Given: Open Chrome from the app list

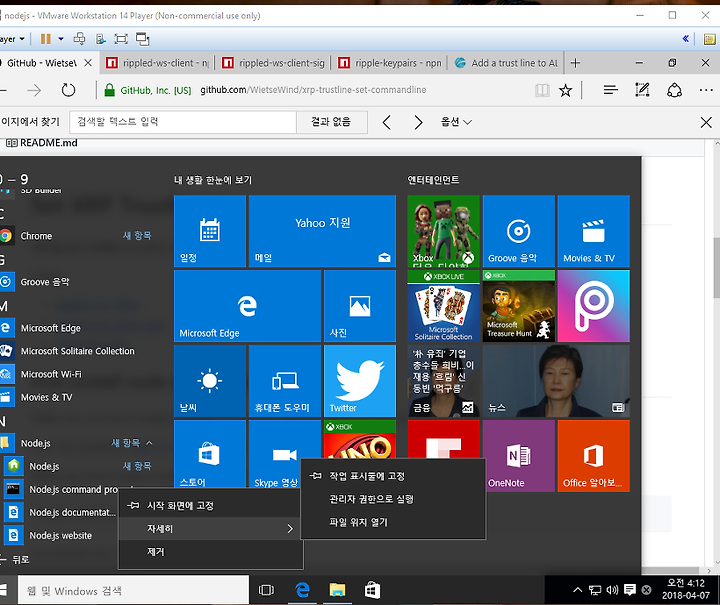Looking at the screenshot, I should pos(78,236).
